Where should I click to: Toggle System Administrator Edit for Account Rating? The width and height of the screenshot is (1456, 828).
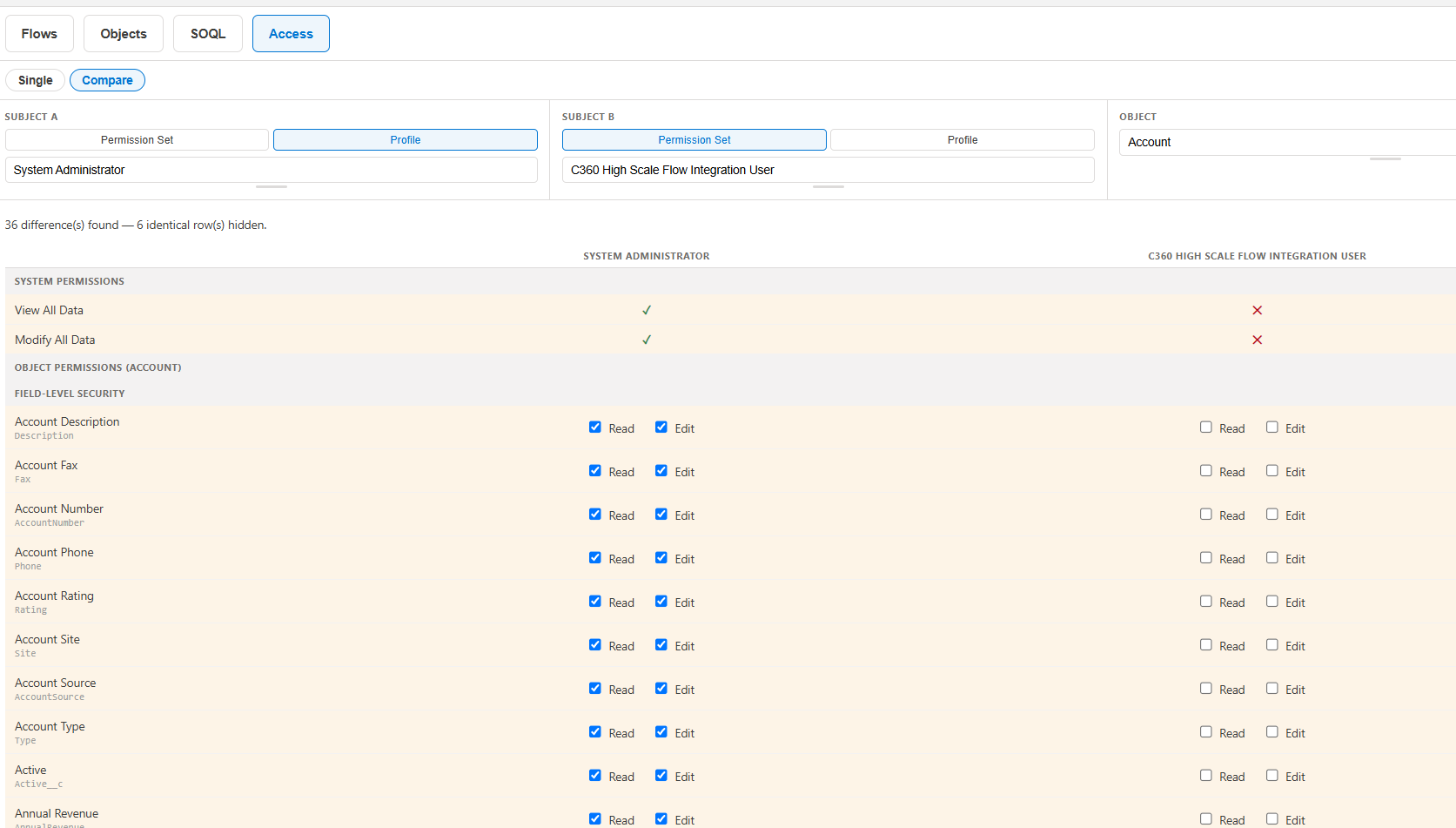(661, 602)
